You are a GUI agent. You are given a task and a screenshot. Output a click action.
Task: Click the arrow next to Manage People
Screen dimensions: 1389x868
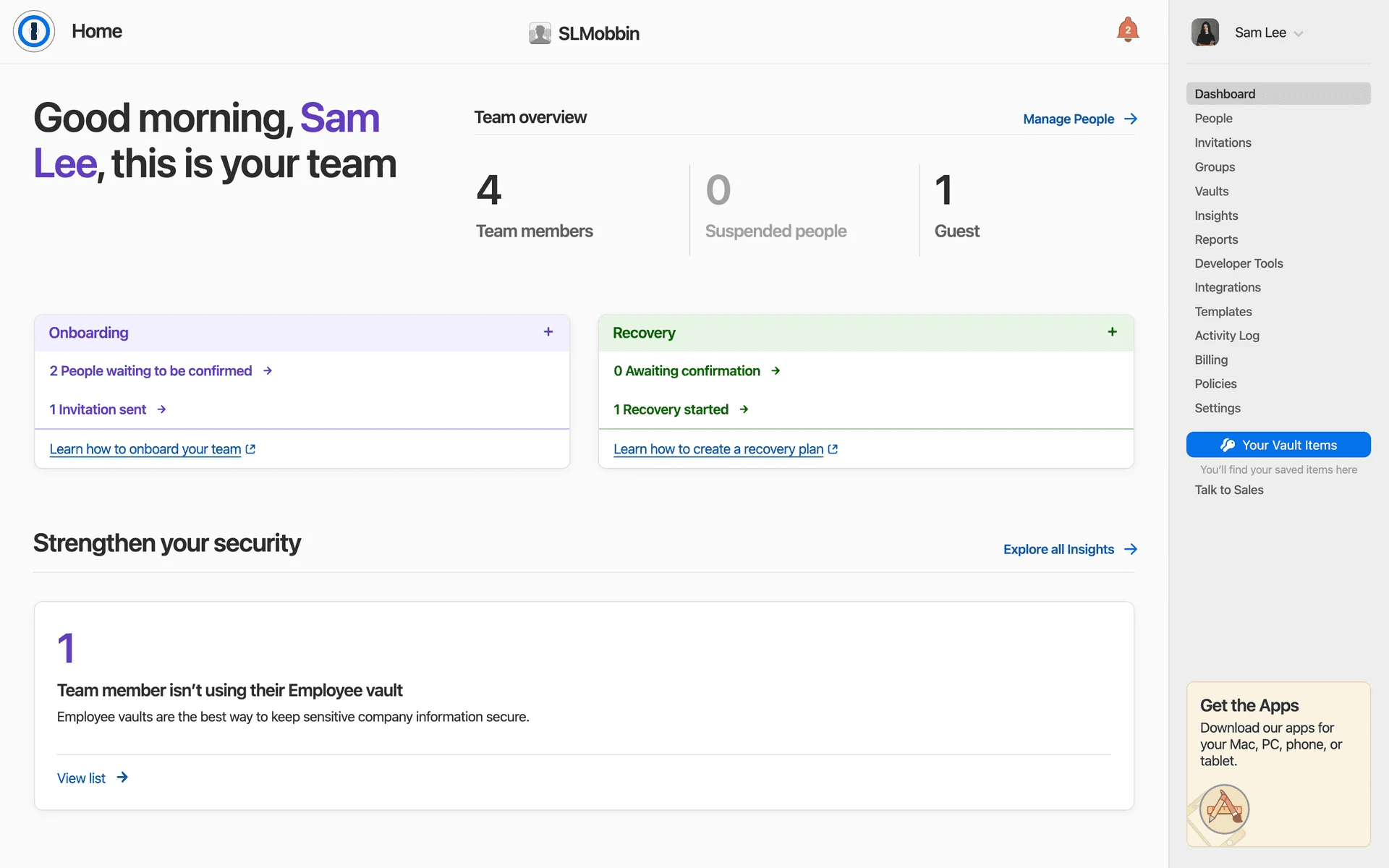point(1131,119)
